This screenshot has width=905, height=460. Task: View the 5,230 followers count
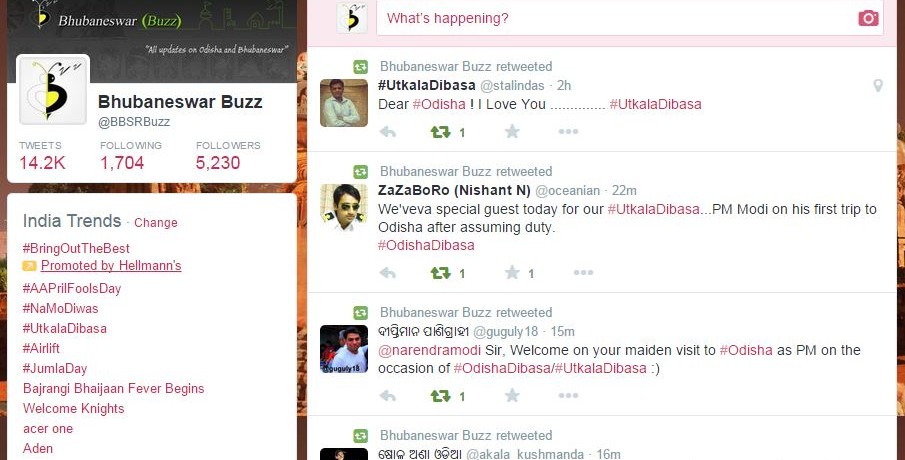pyautogui.click(x=218, y=163)
